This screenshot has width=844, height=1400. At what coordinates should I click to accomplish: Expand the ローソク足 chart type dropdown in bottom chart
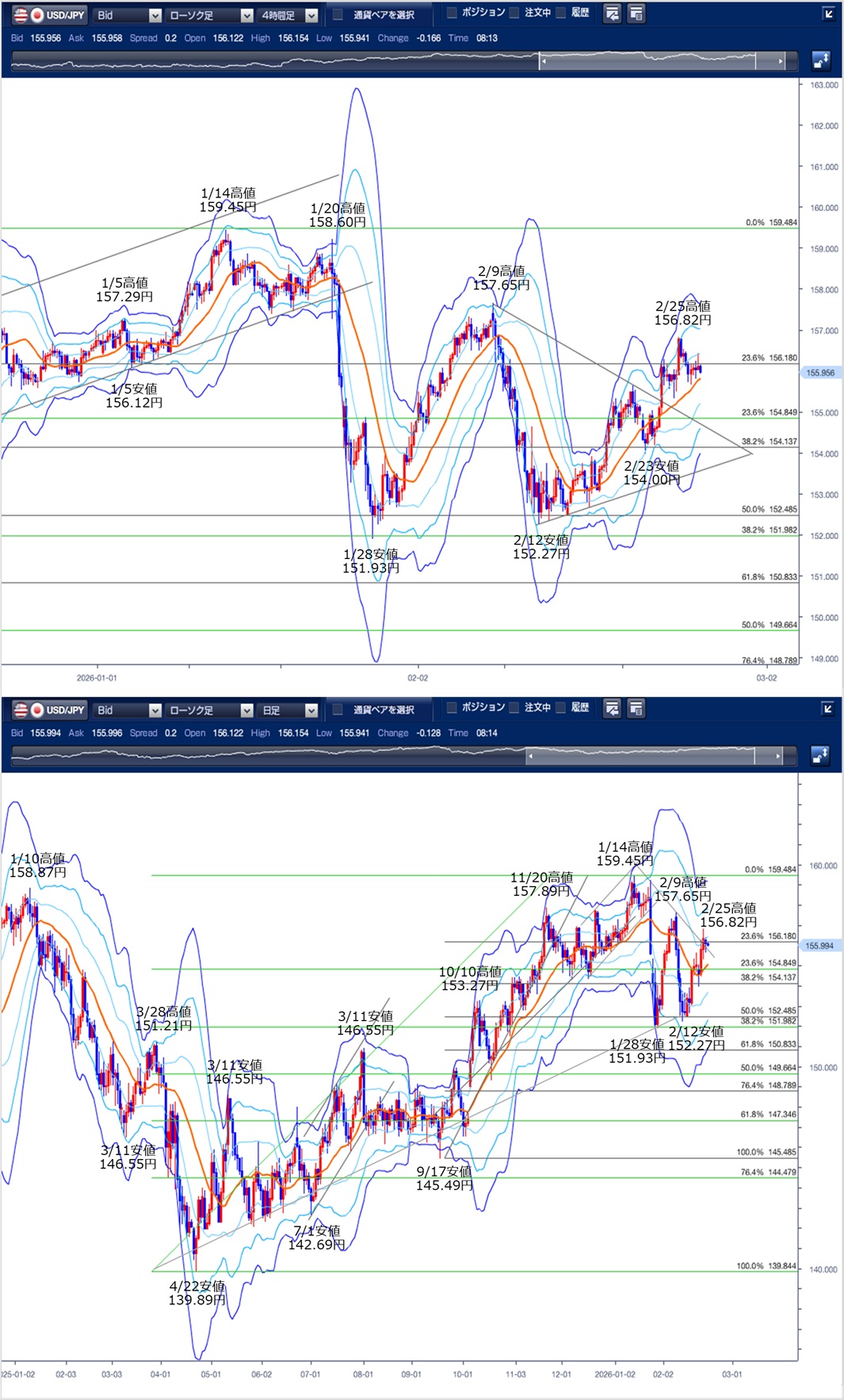pos(209,710)
